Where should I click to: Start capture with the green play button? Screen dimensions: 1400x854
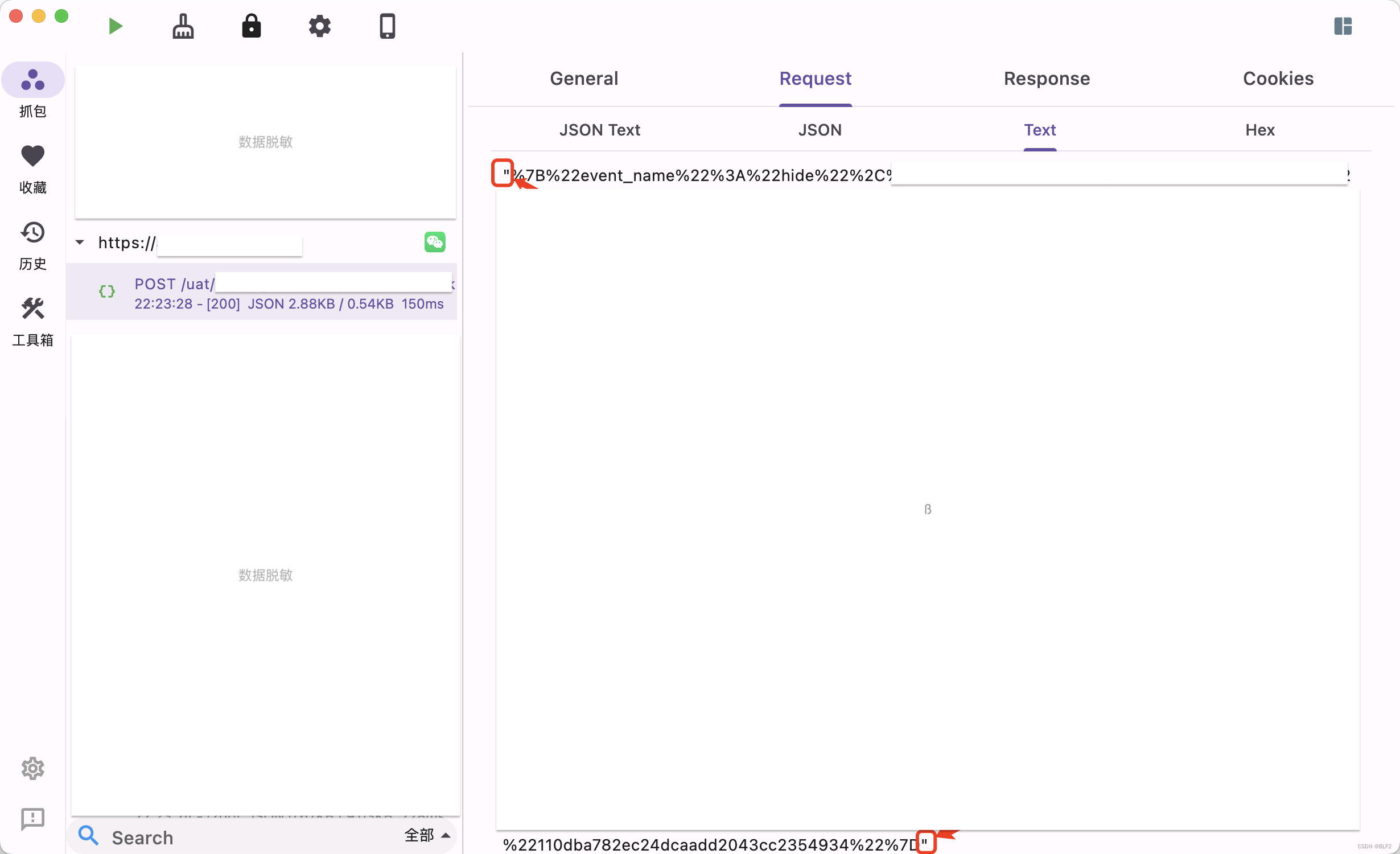(116, 26)
